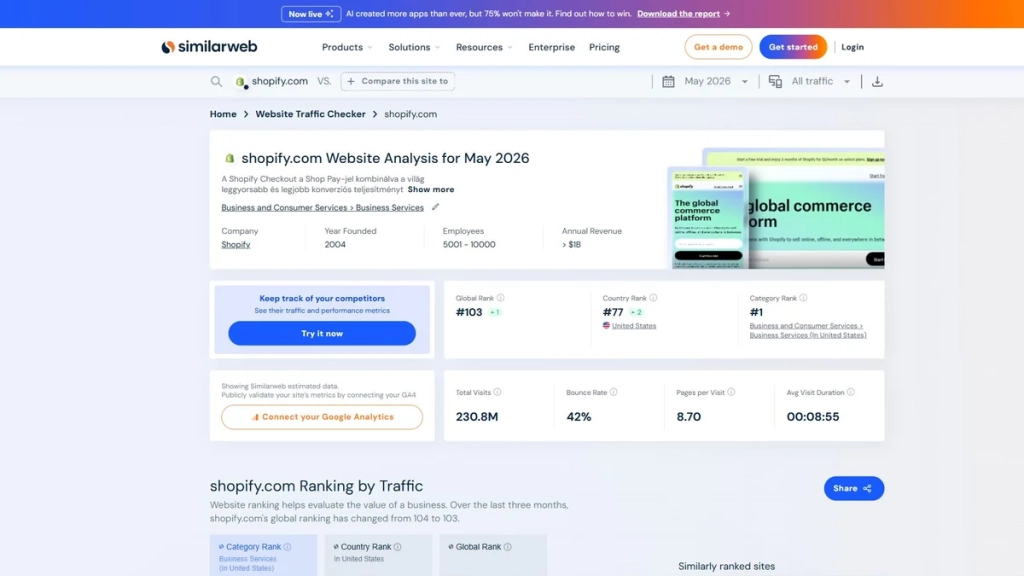This screenshot has height=576, width=1024.
Task: Click the United States flag icon
Action: click(x=606, y=325)
